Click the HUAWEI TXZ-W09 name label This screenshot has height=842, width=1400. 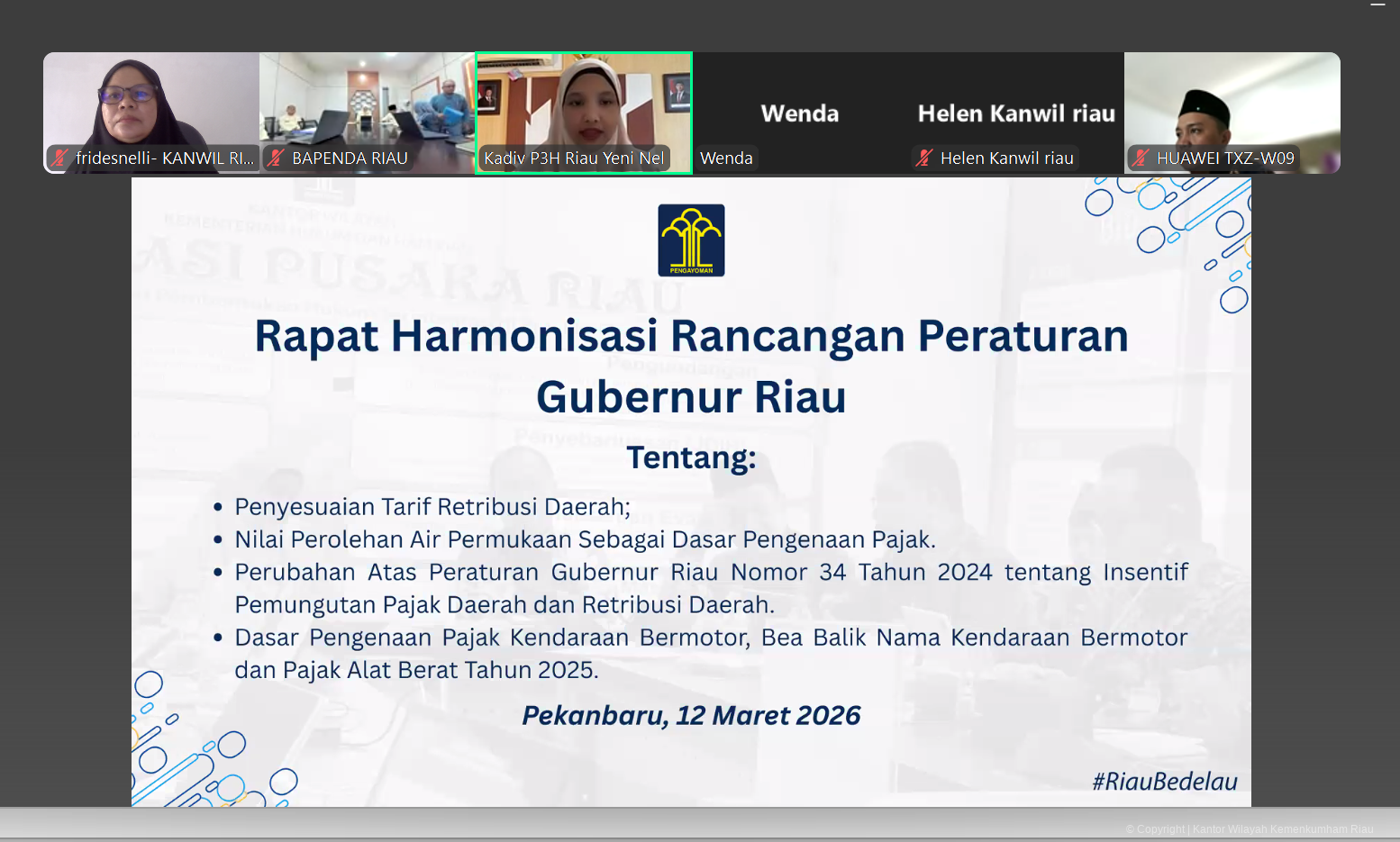tap(1226, 158)
